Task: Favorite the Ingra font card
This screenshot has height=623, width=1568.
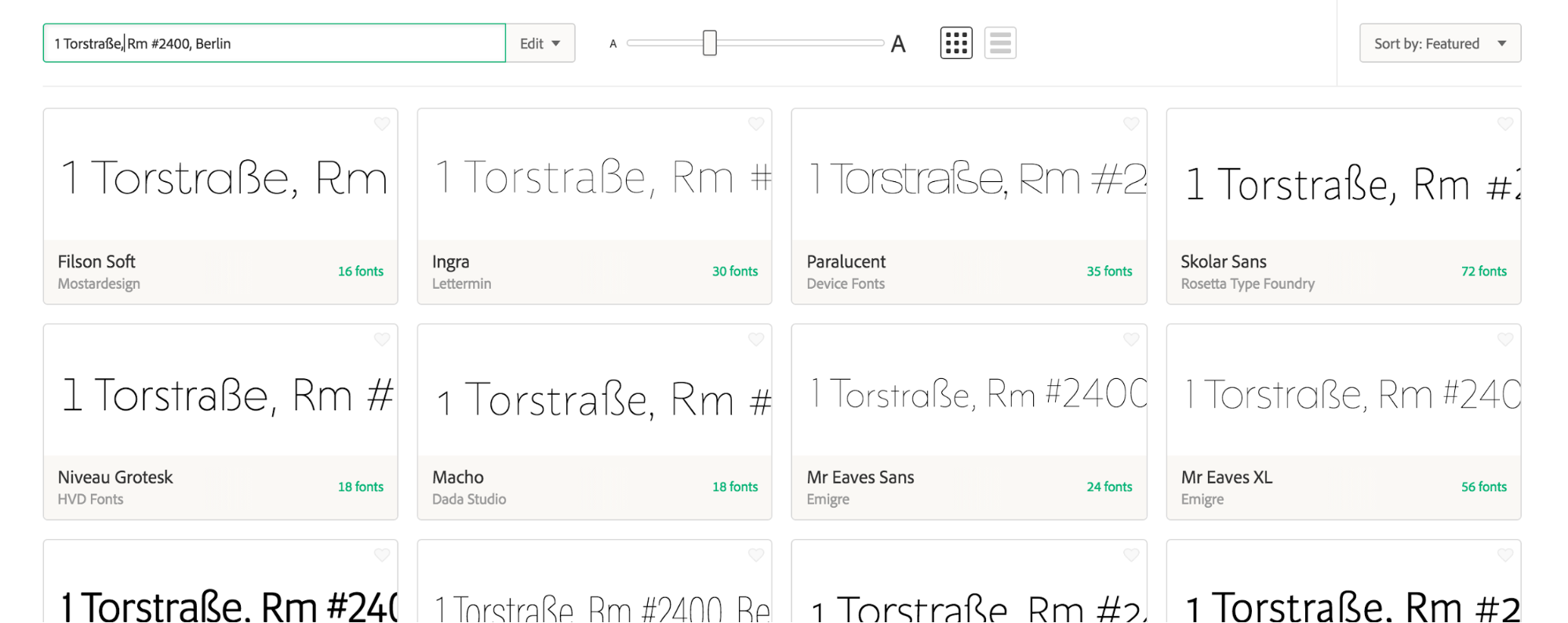Action: [x=756, y=124]
